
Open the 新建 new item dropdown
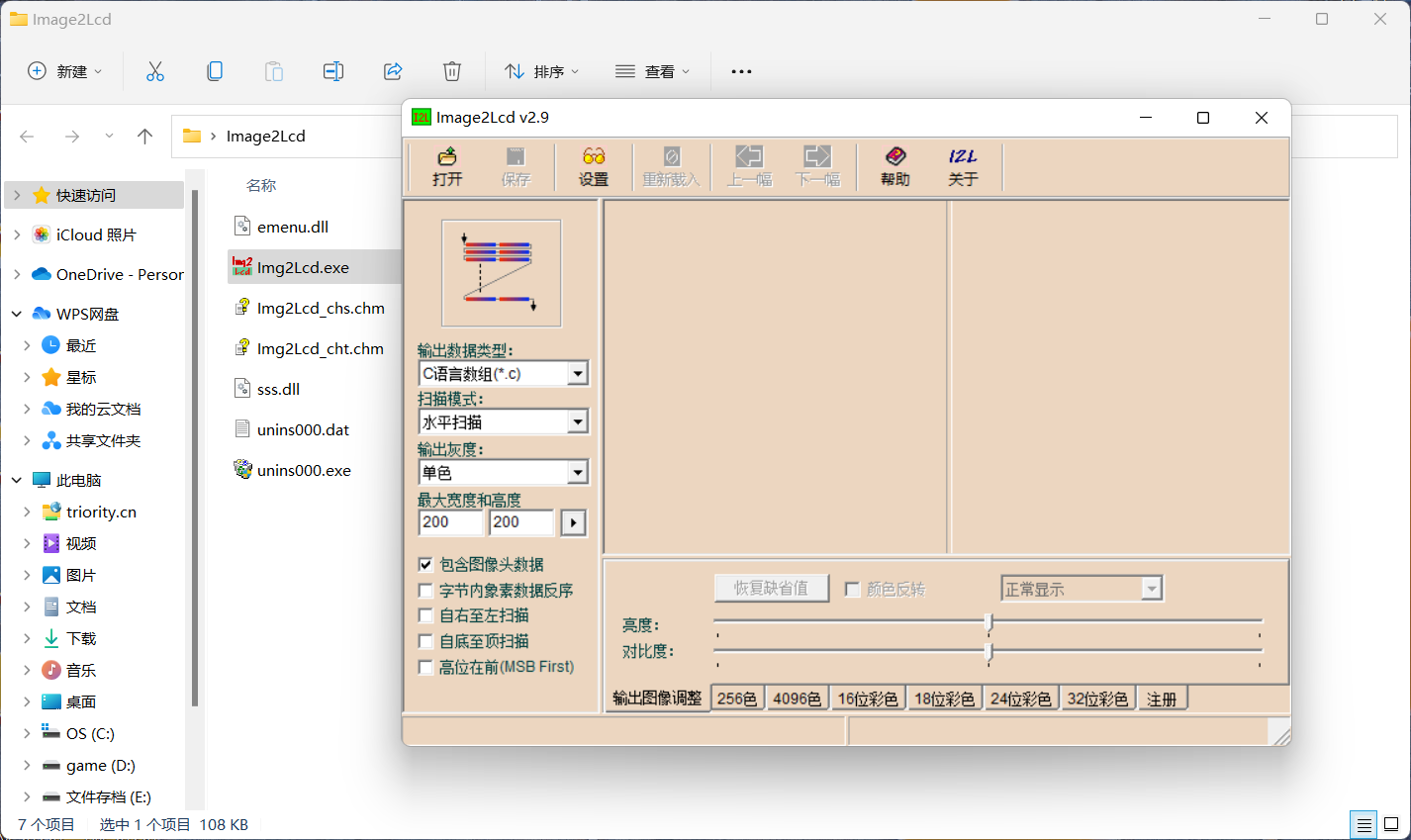[x=65, y=71]
